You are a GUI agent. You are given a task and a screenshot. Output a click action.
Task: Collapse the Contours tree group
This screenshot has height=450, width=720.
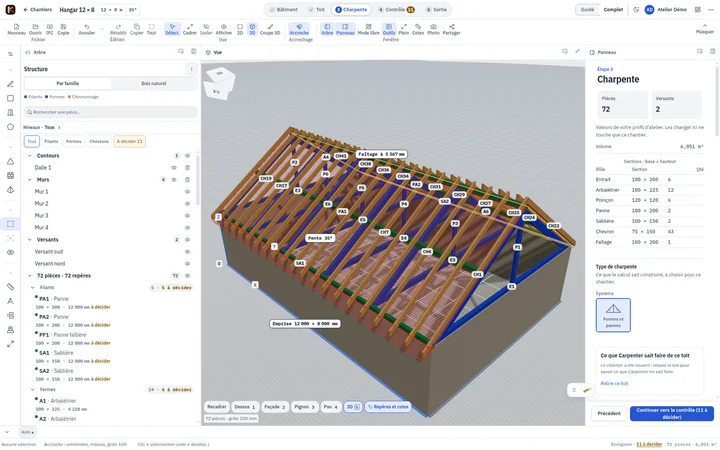tap(30, 156)
